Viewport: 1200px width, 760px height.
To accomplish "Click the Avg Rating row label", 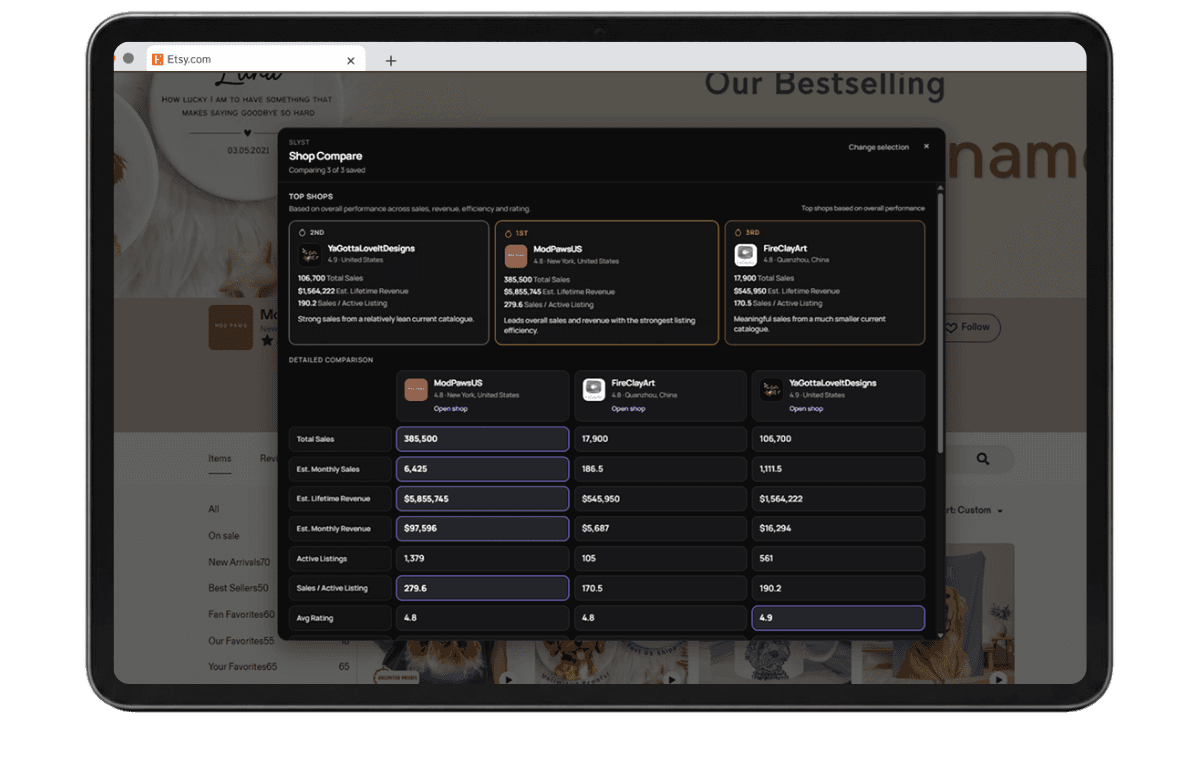I will coord(340,618).
